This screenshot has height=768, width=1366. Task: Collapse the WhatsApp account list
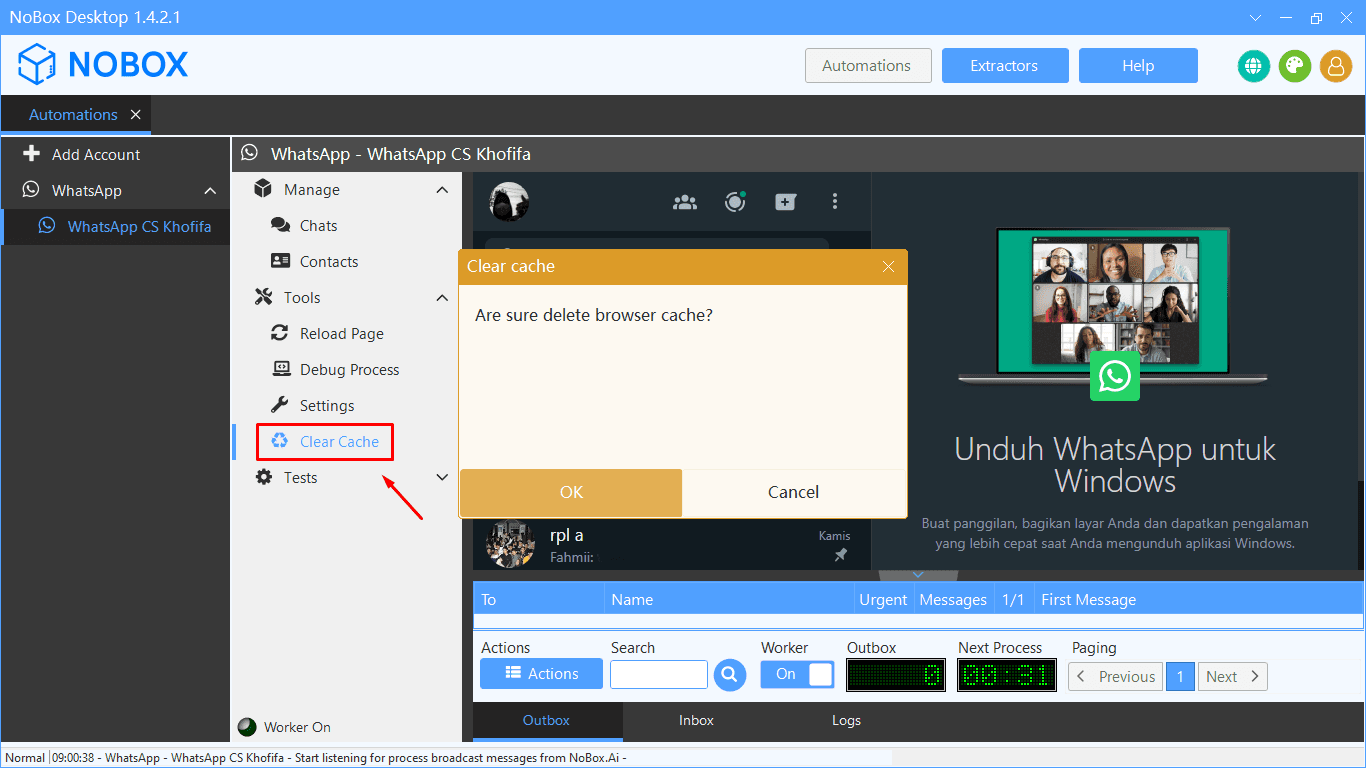(x=209, y=190)
